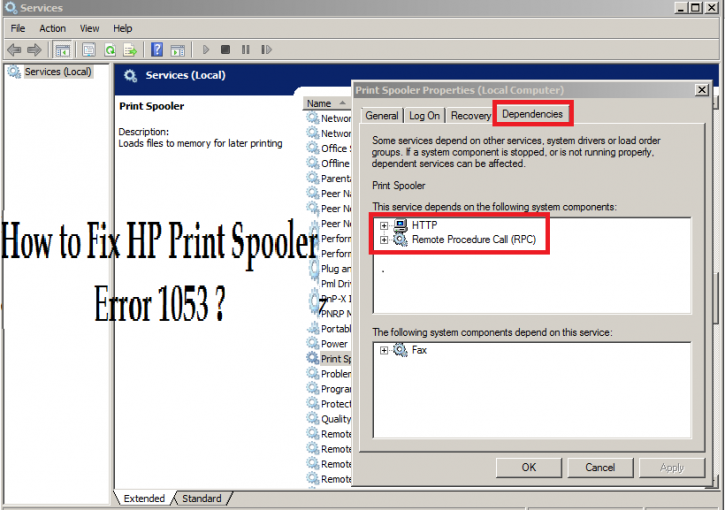
Task: Open the Action menu
Action: coord(52,29)
